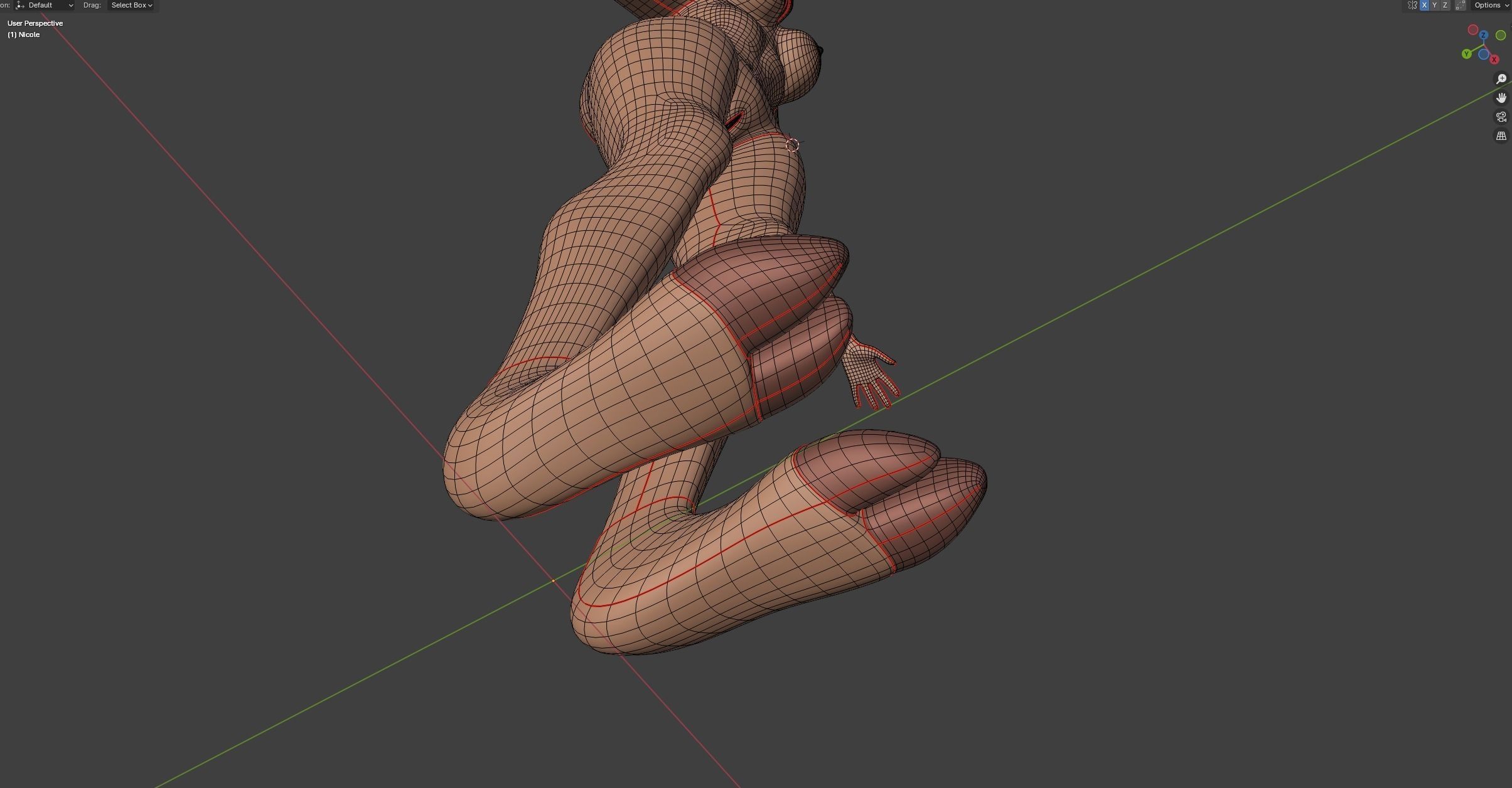
Task: Toggle the camera view icon
Action: click(x=1501, y=117)
